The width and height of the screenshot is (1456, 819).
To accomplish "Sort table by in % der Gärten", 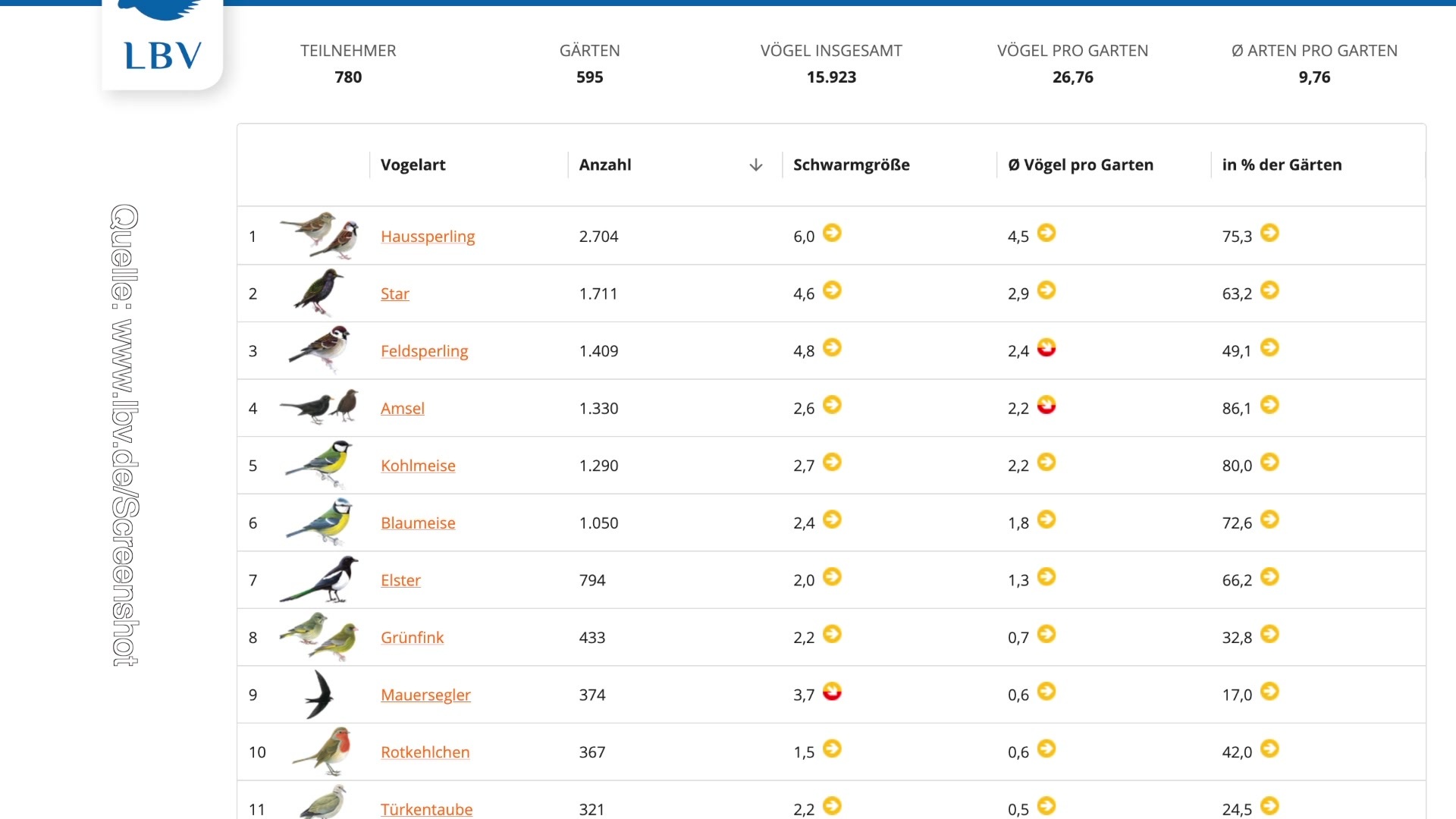I will pyautogui.click(x=1282, y=165).
